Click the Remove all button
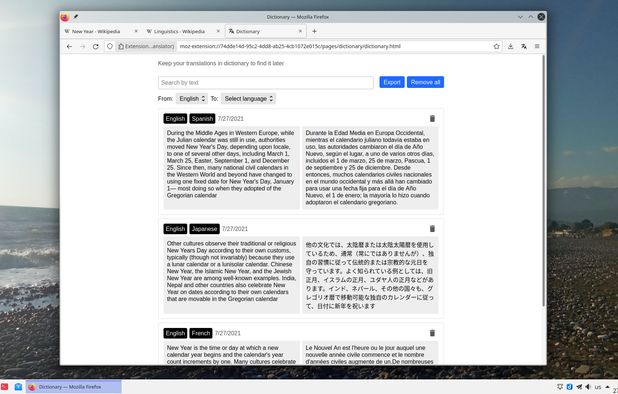Image resolution: width=618 pixels, height=394 pixels. coord(425,82)
